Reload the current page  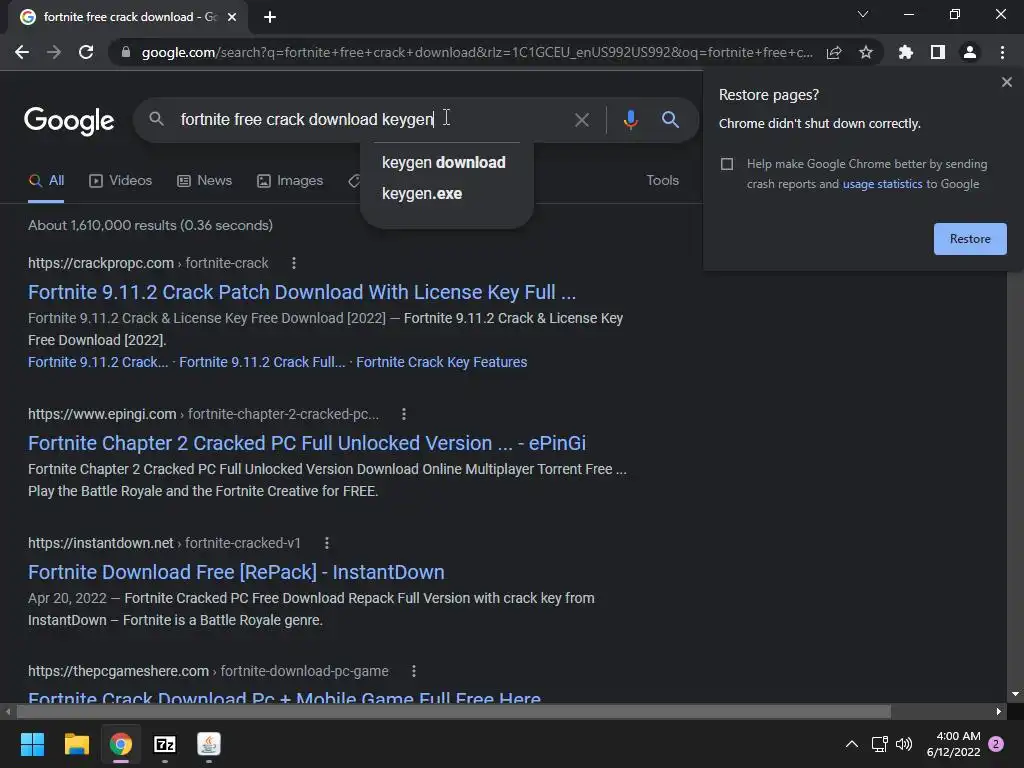coord(86,52)
